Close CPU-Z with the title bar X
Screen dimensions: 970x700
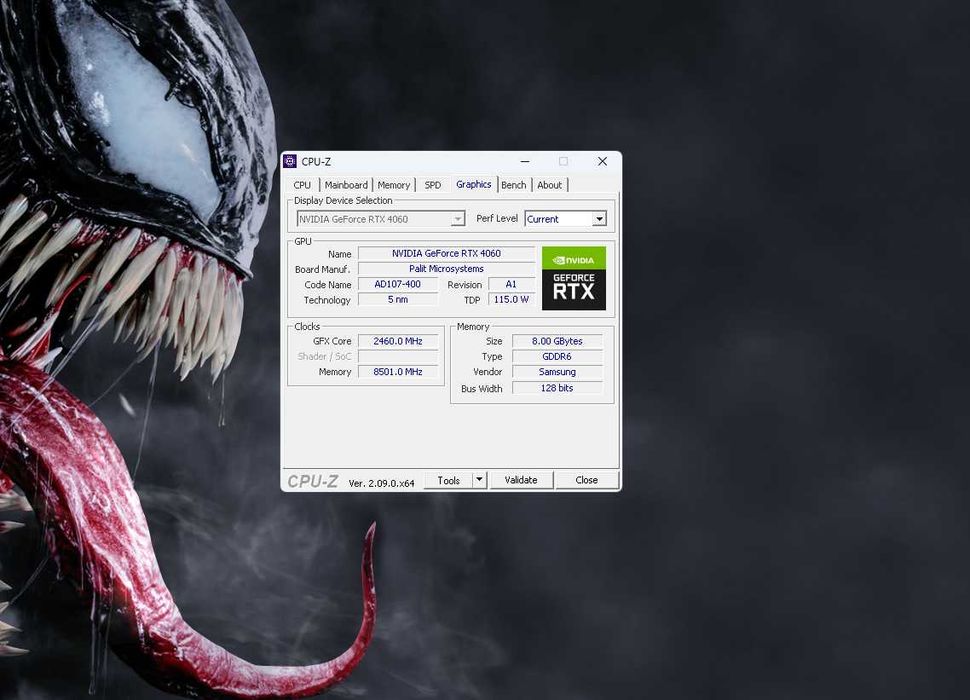[x=602, y=161]
